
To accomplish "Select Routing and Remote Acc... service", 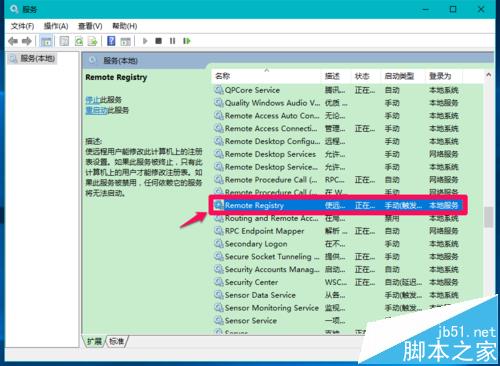I will pyautogui.click(x=337, y=218).
